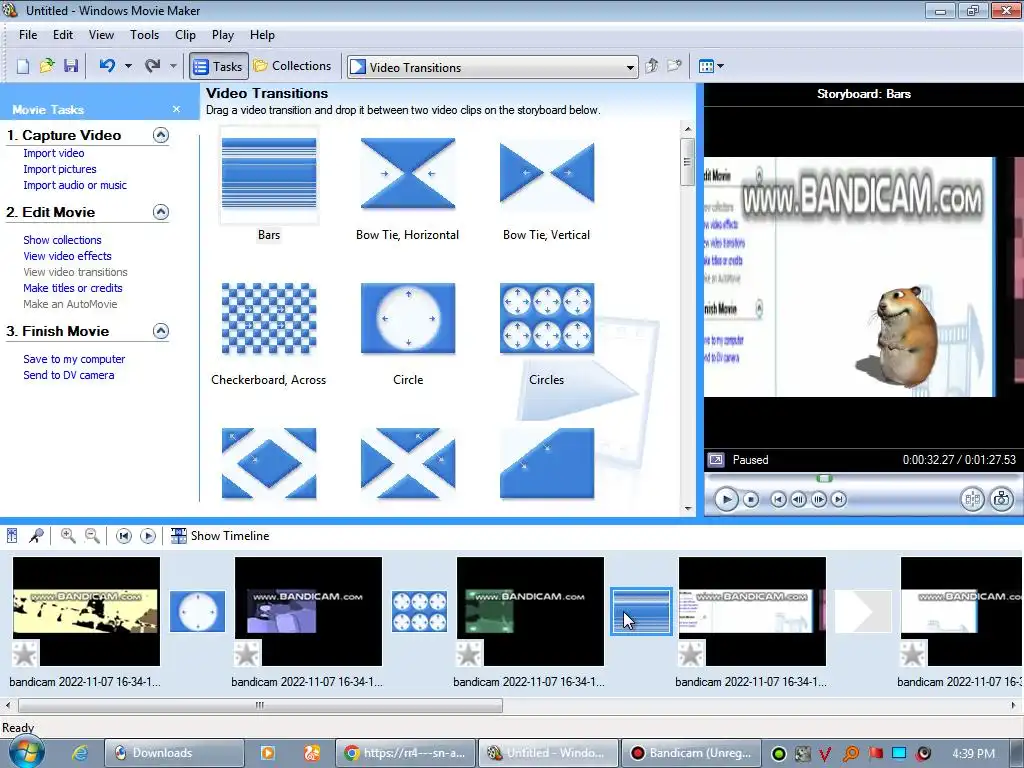Close the Movie Tasks pane
Screen dimensions: 1024x768
[176, 109]
